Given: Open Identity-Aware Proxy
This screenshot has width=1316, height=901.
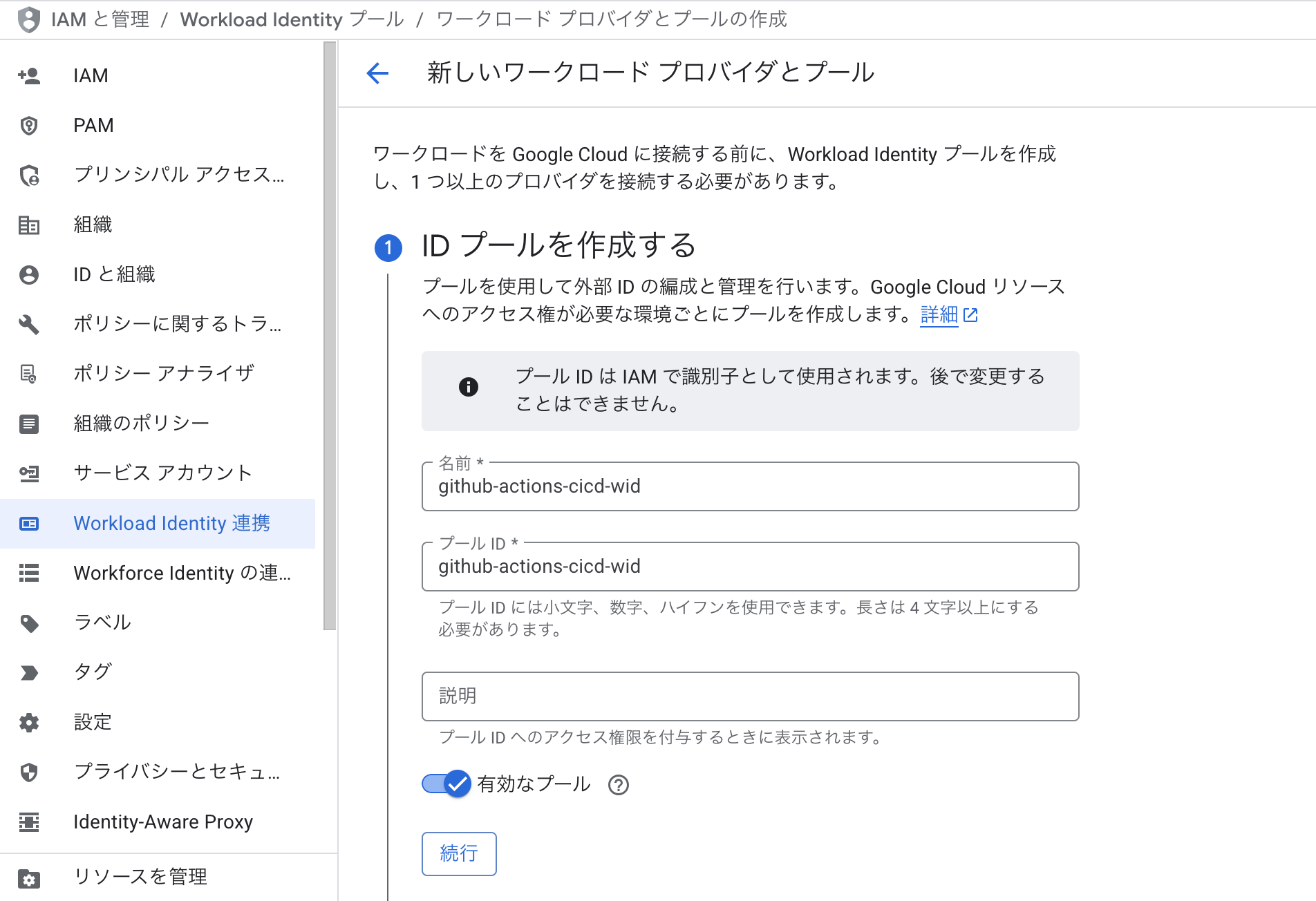Looking at the screenshot, I should pyautogui.click(x=163, y=822).
